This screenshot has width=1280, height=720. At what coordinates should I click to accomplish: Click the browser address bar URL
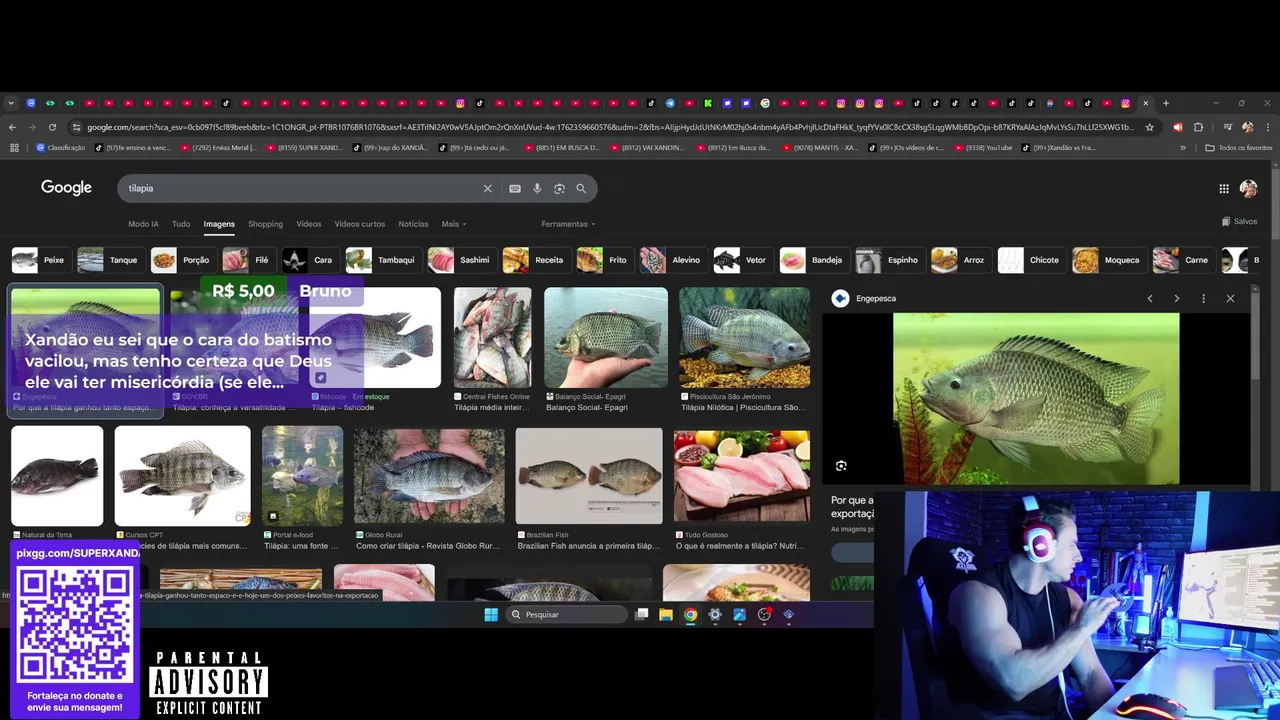coord(610,127)
